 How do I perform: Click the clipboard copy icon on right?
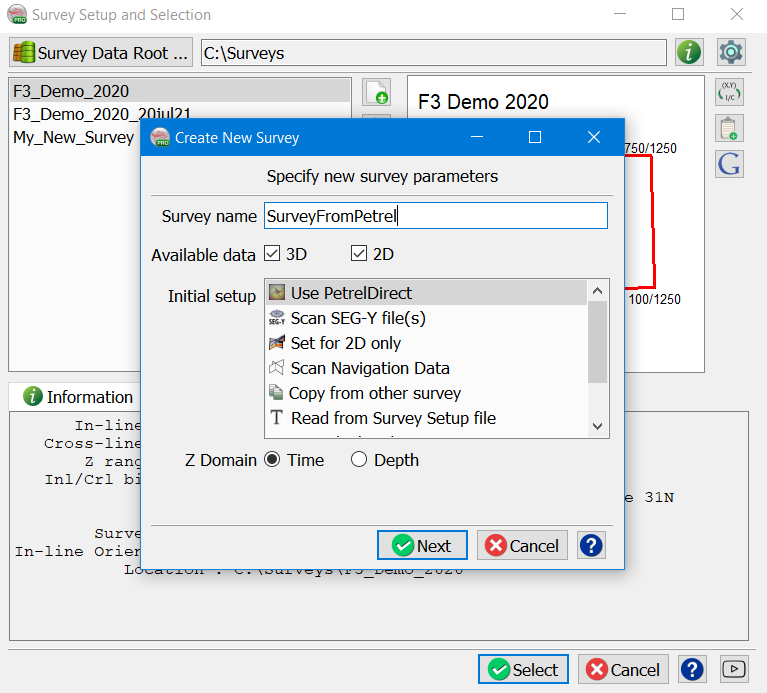[x=729, y=129]
